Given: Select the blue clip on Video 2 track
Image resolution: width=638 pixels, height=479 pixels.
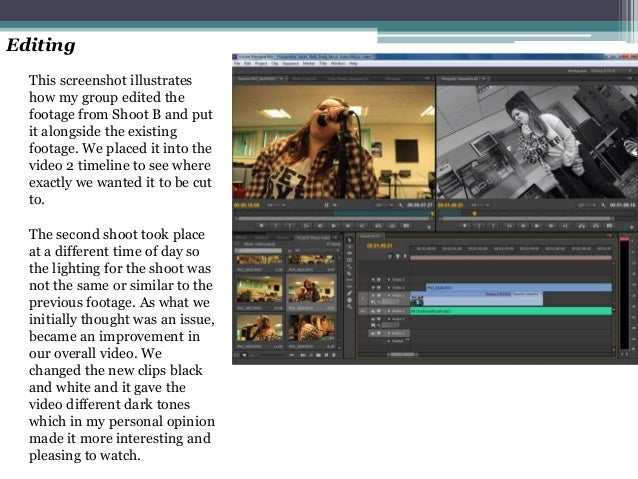Looking at the screenshot, I should 519,287.
